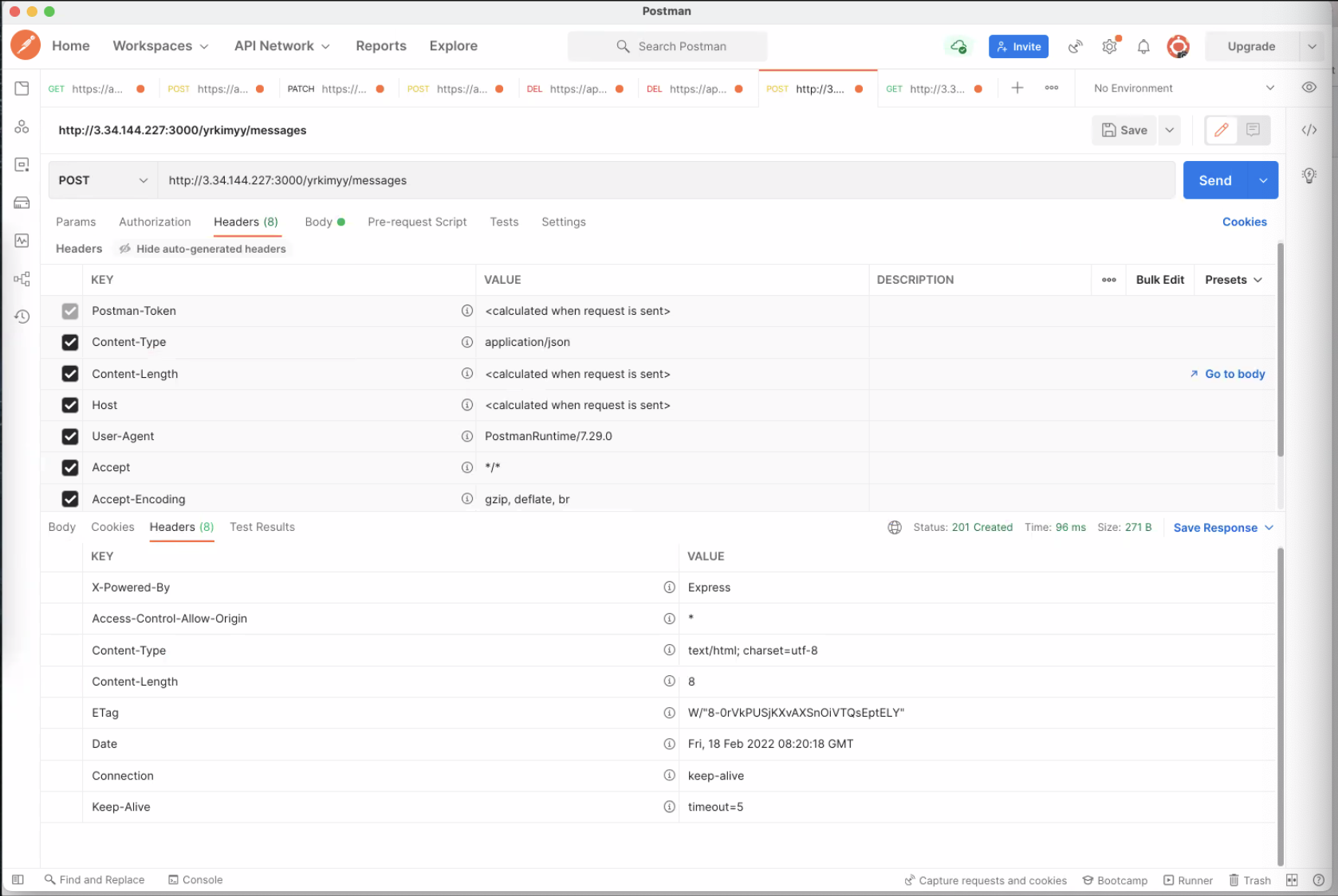Viewport: 1338px width, 896px height.
Task: Click the Send button
Action: coord(1215,180)
